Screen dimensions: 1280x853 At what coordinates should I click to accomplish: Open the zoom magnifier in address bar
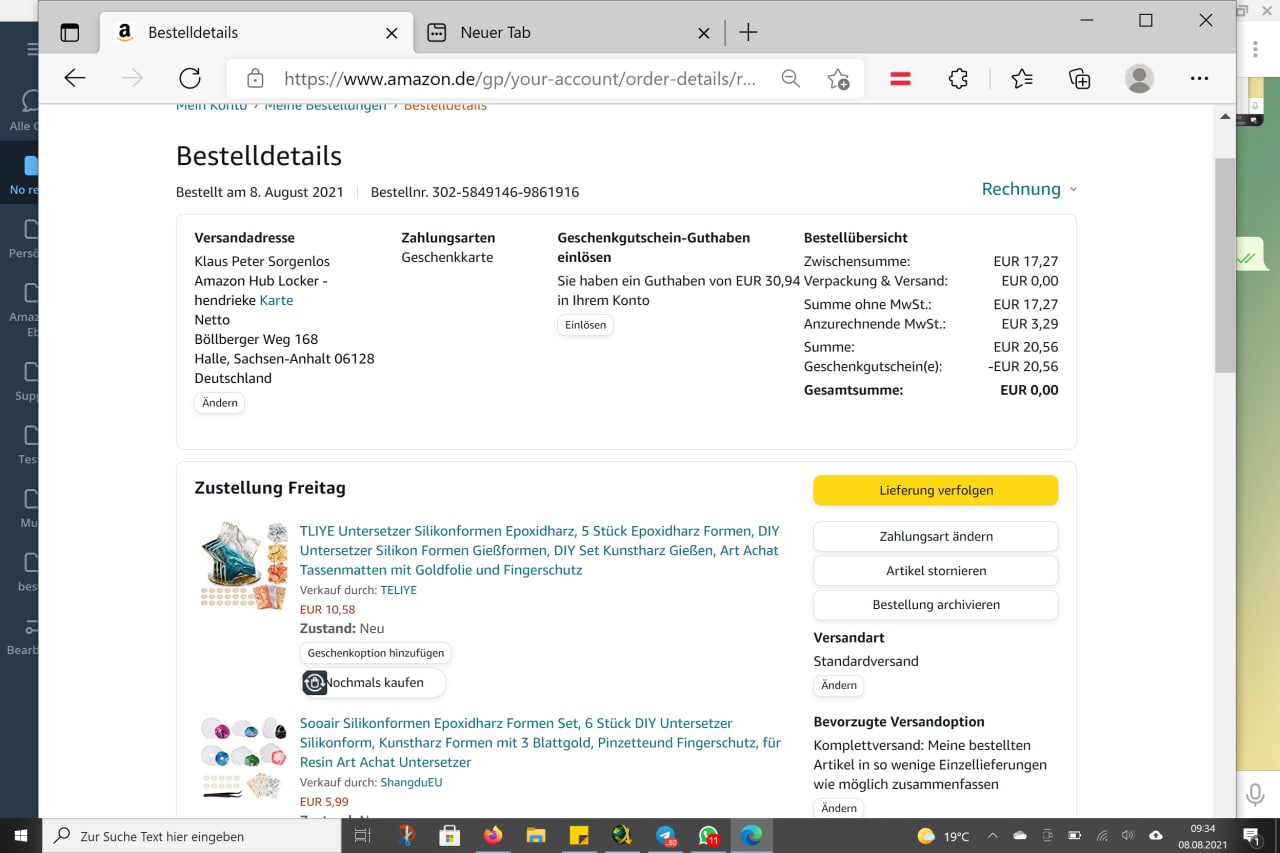point(790,79)
